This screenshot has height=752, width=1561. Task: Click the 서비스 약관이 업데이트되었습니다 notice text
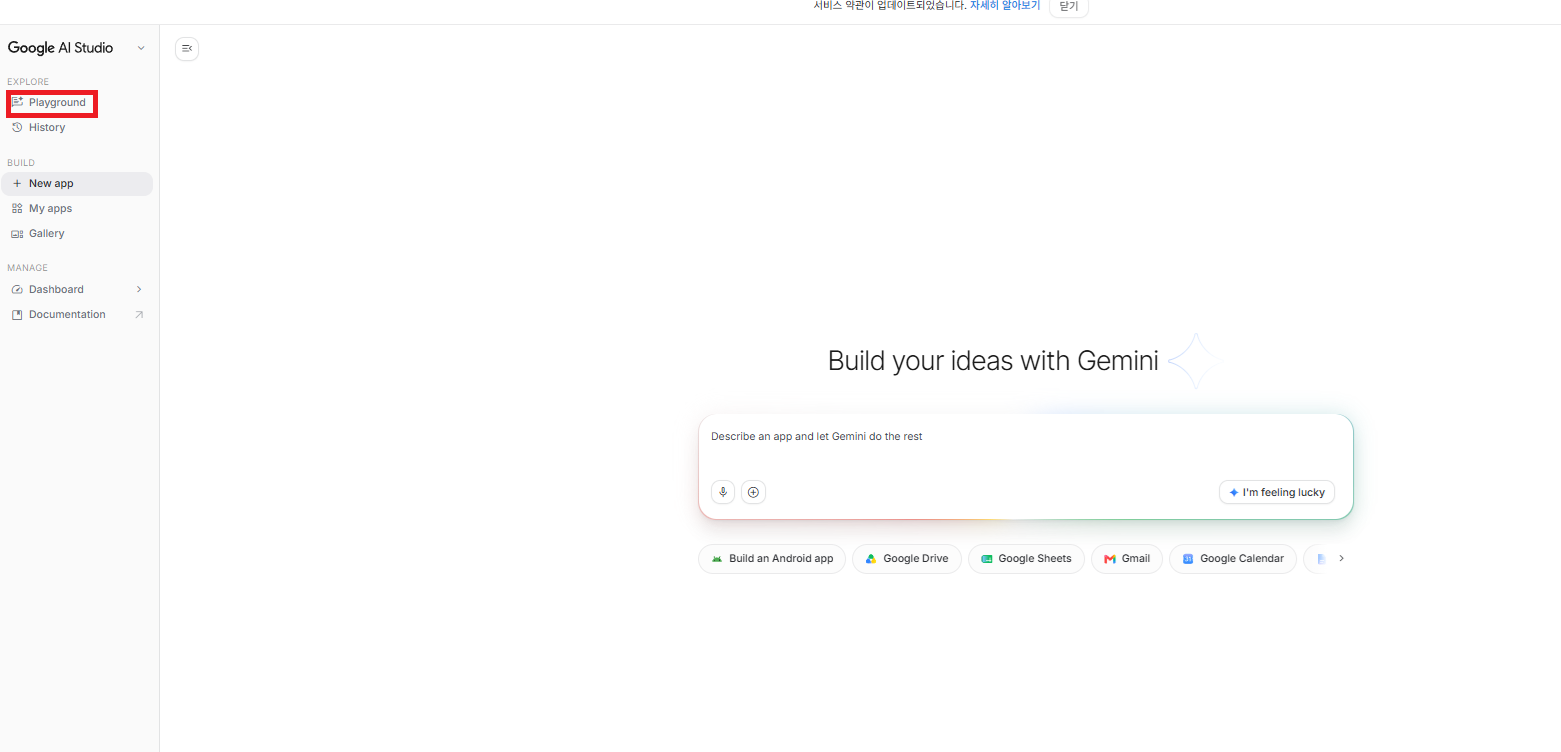(x=890, y=5)
